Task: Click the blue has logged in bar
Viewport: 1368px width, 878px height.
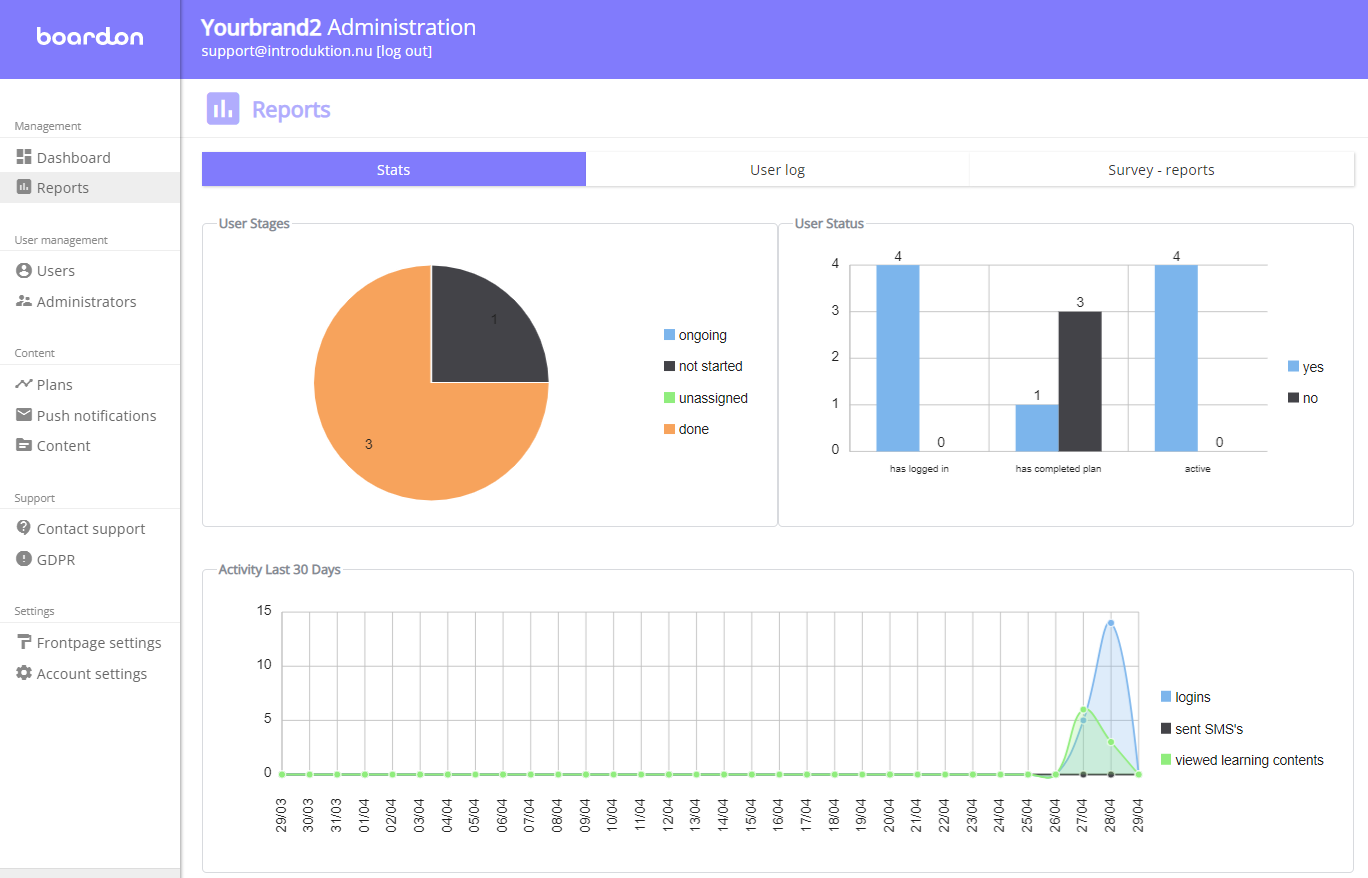Action: (x=898, y=358)
